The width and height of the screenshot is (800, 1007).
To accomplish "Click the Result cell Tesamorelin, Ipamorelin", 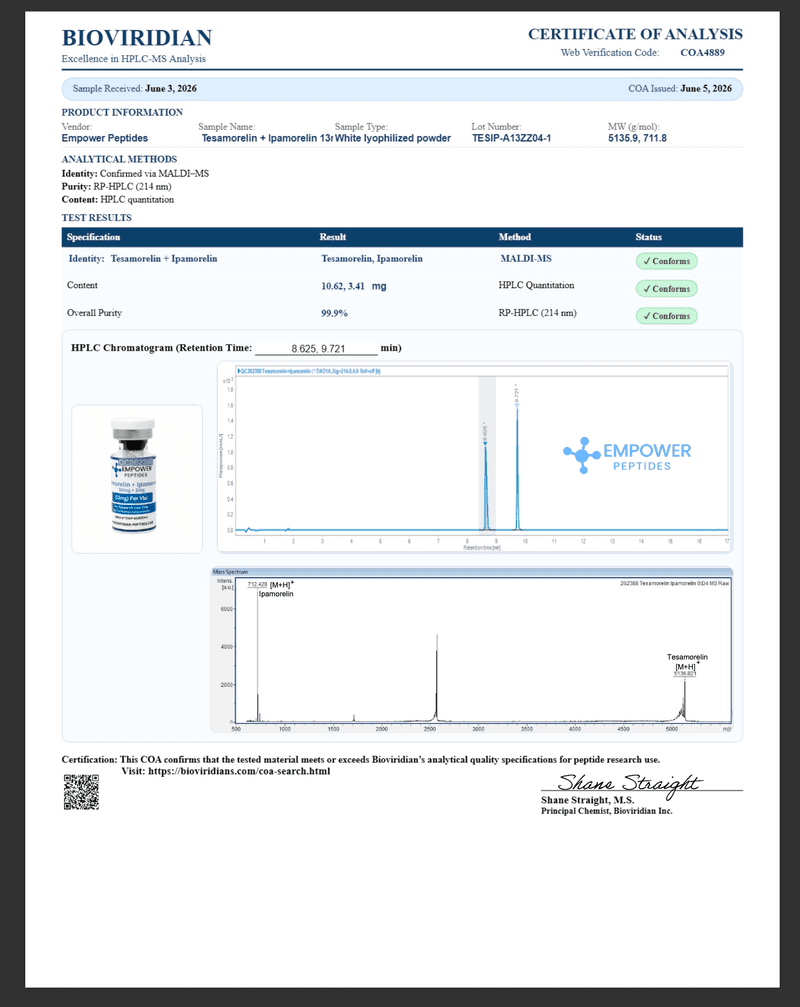I will click(372, 259).
